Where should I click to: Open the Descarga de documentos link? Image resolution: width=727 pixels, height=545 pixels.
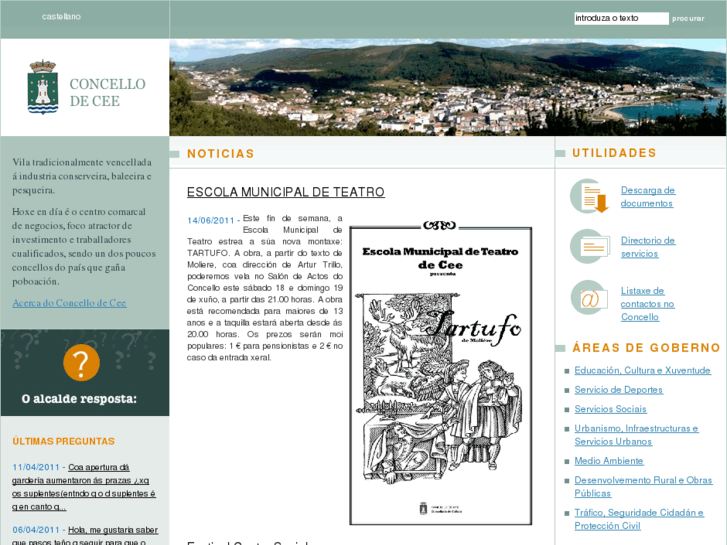pos(648,197)
